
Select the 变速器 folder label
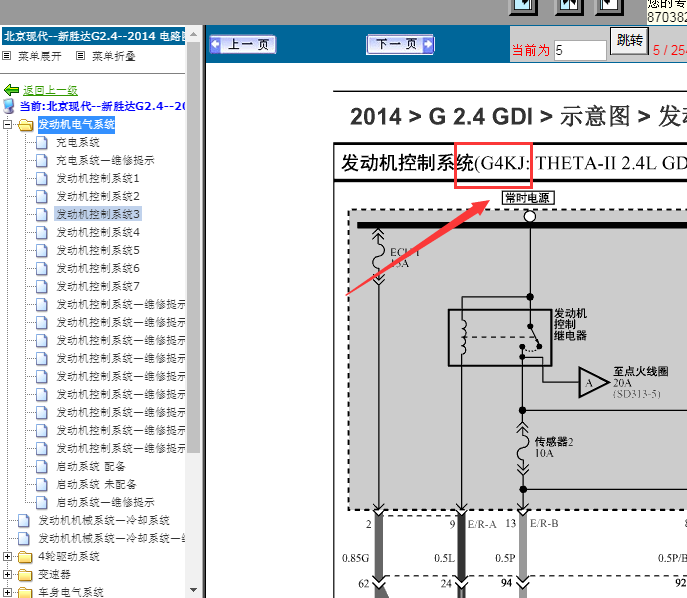[54, 574]
